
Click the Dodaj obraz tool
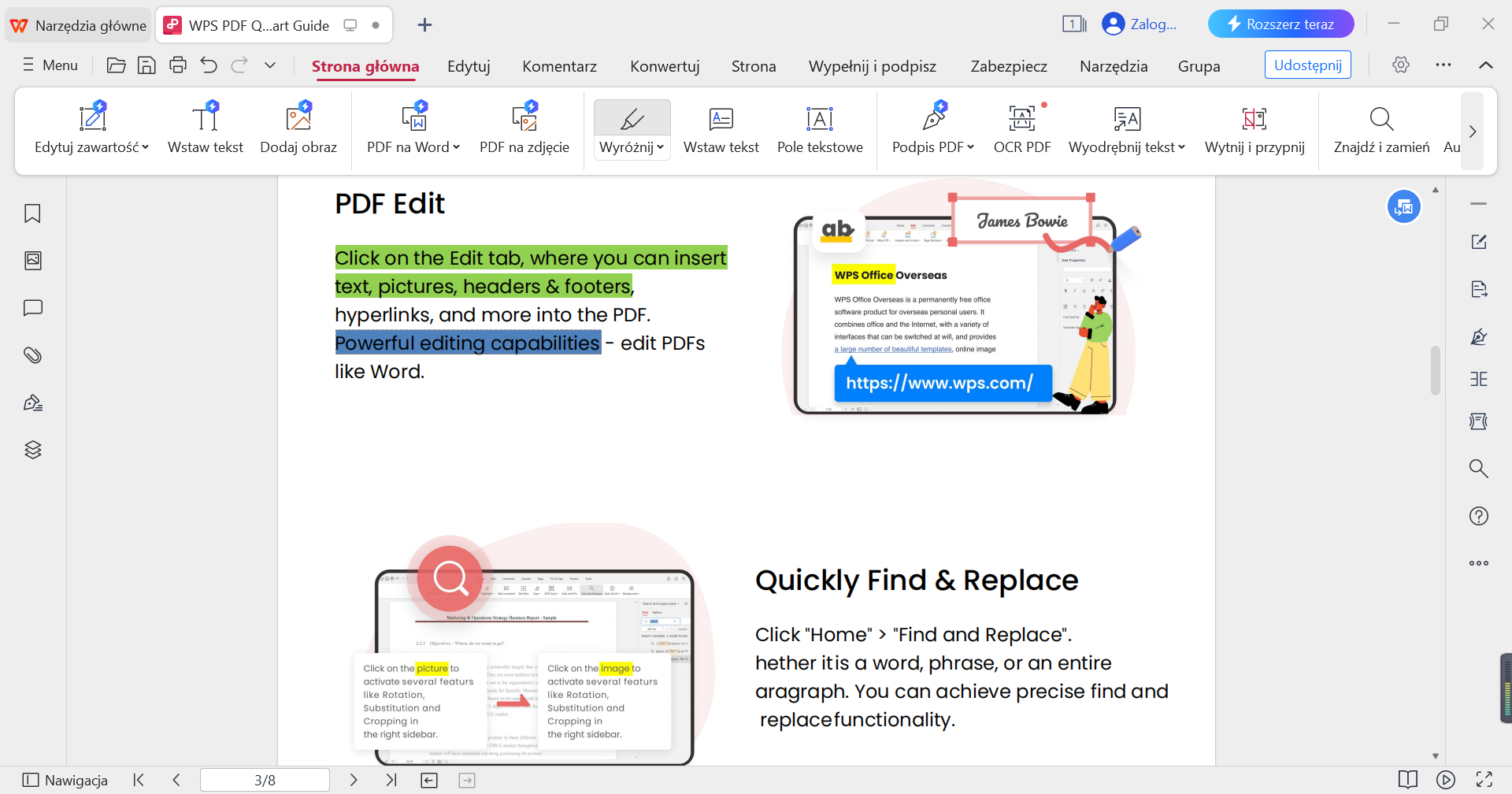(298, 128)
